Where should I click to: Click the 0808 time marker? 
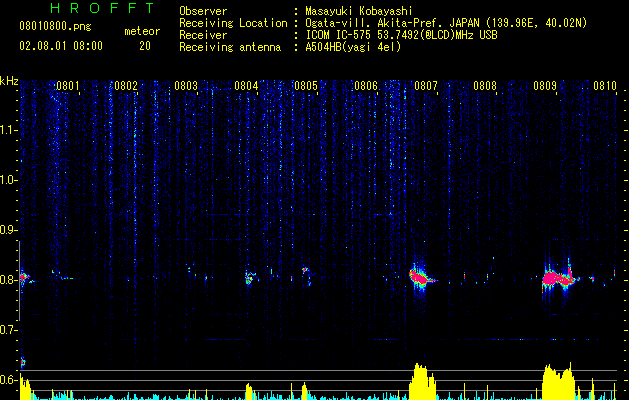[x=485, y=86]
